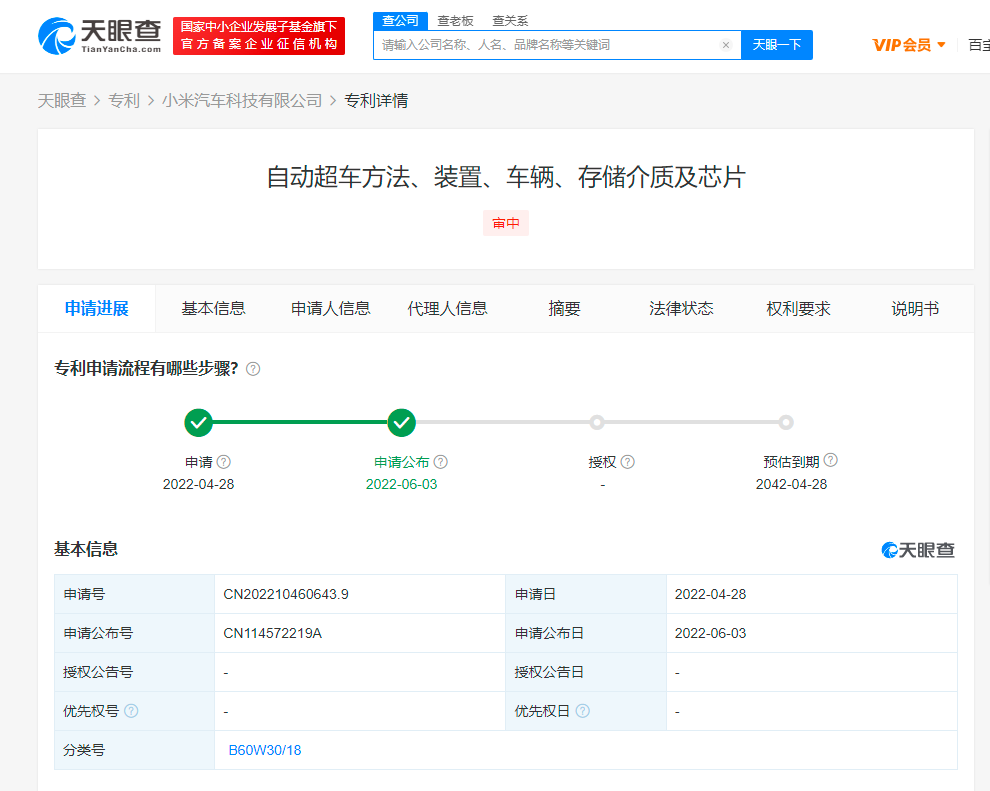This screenshot has height=791, width=990.
Task: Click the help icon beside 授权 label
Action: point(628,461)
